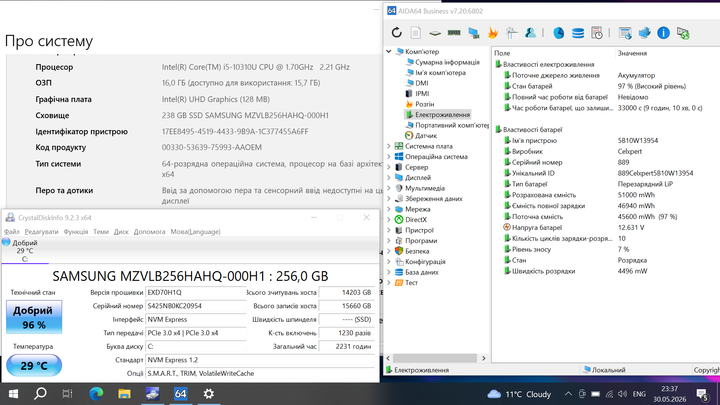Screen dimensions: 720x405
Task: Click the right arrow of AIDA64 tree scrollbar
Action: pos(484,358)
